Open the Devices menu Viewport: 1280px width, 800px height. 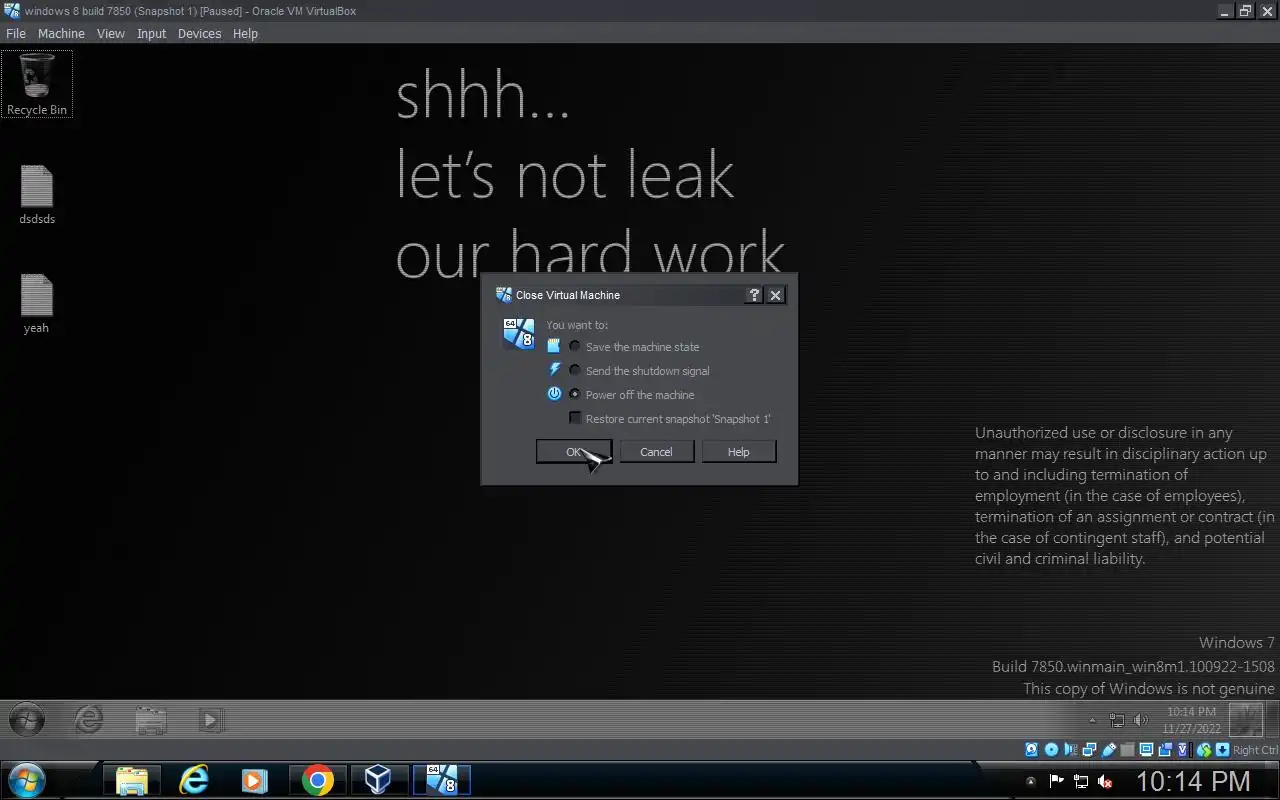tap(199, 33)
